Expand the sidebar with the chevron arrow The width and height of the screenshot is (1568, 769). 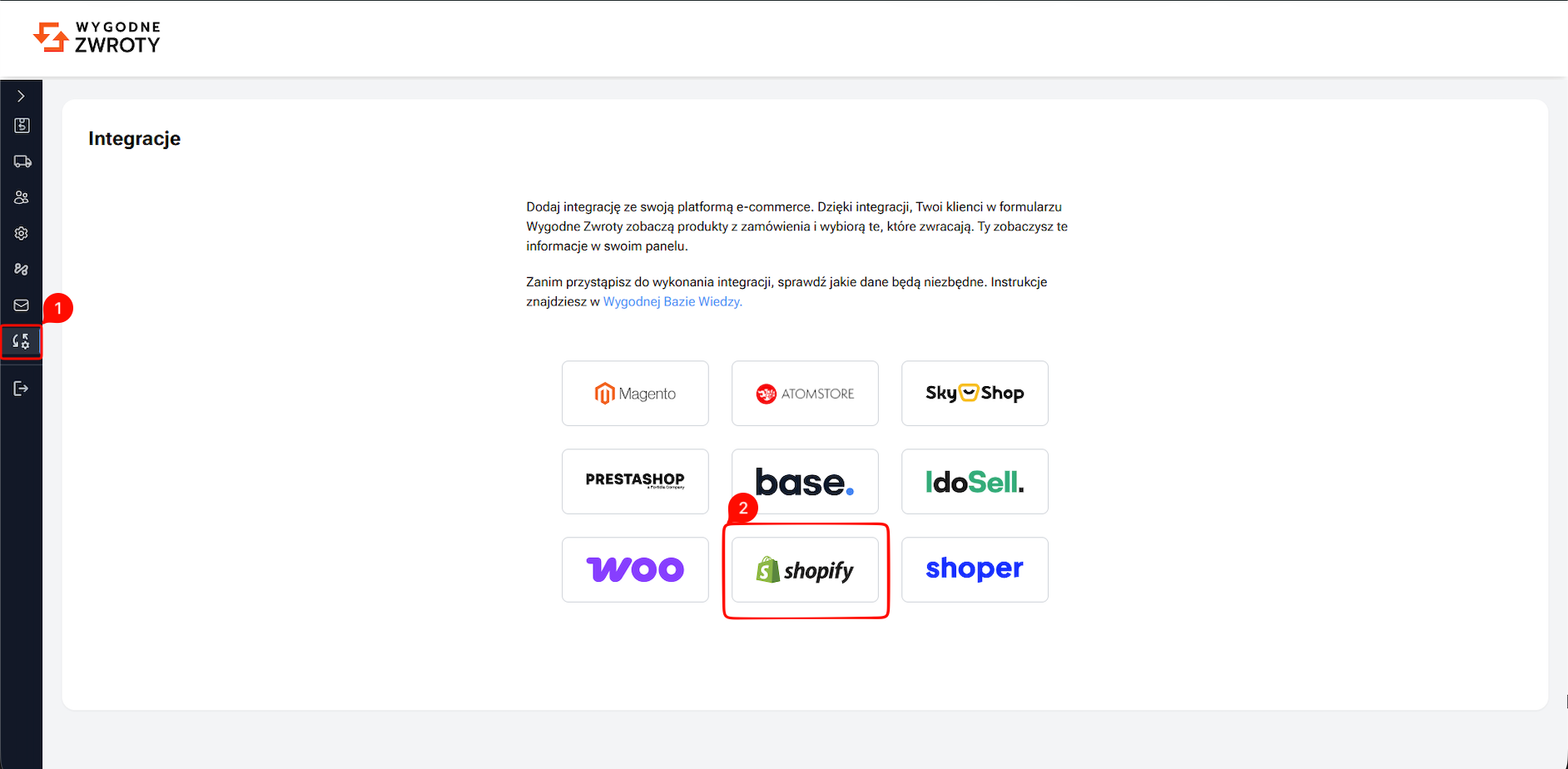click(x=21, y=97)
